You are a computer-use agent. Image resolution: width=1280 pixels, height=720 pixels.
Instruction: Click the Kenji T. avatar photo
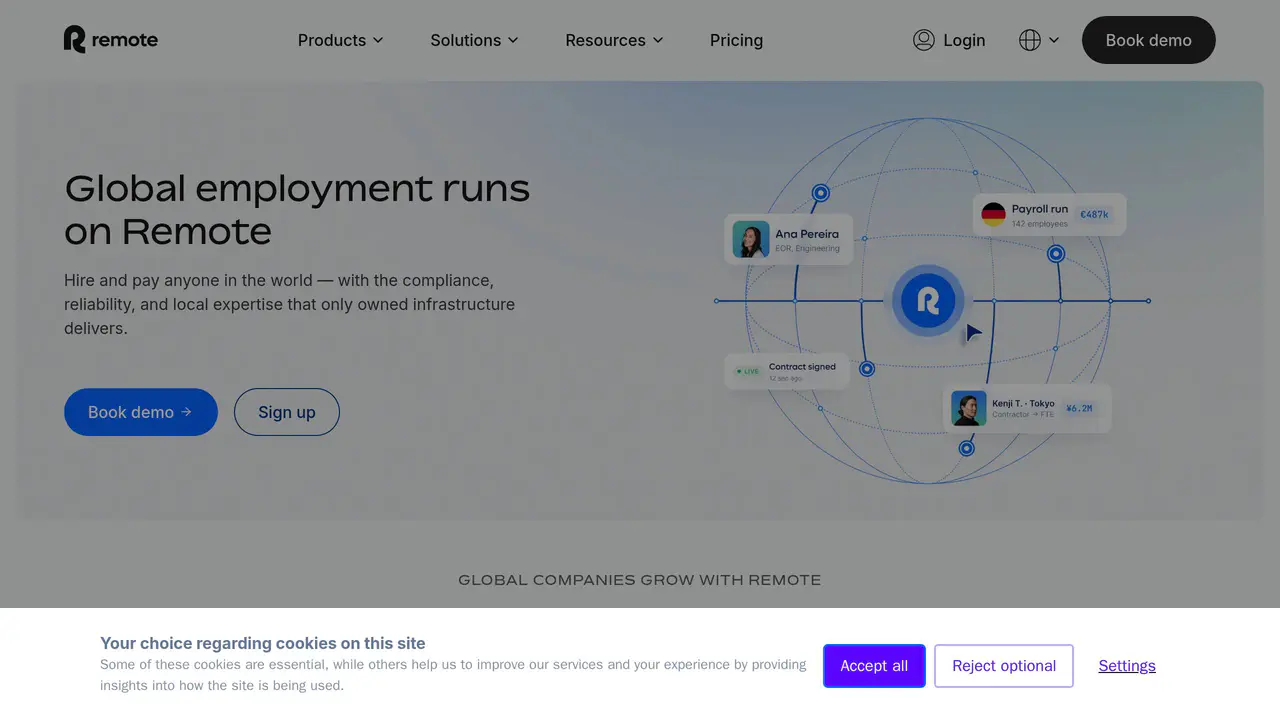pyautogui.click(x=969, y=408)
